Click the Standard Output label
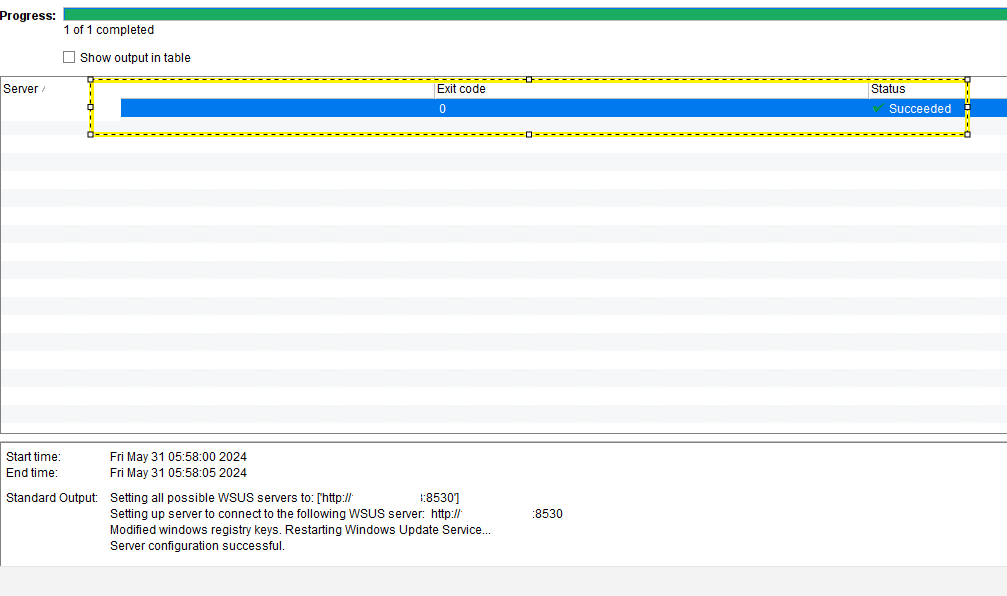1007x596 pixels. 52,497
